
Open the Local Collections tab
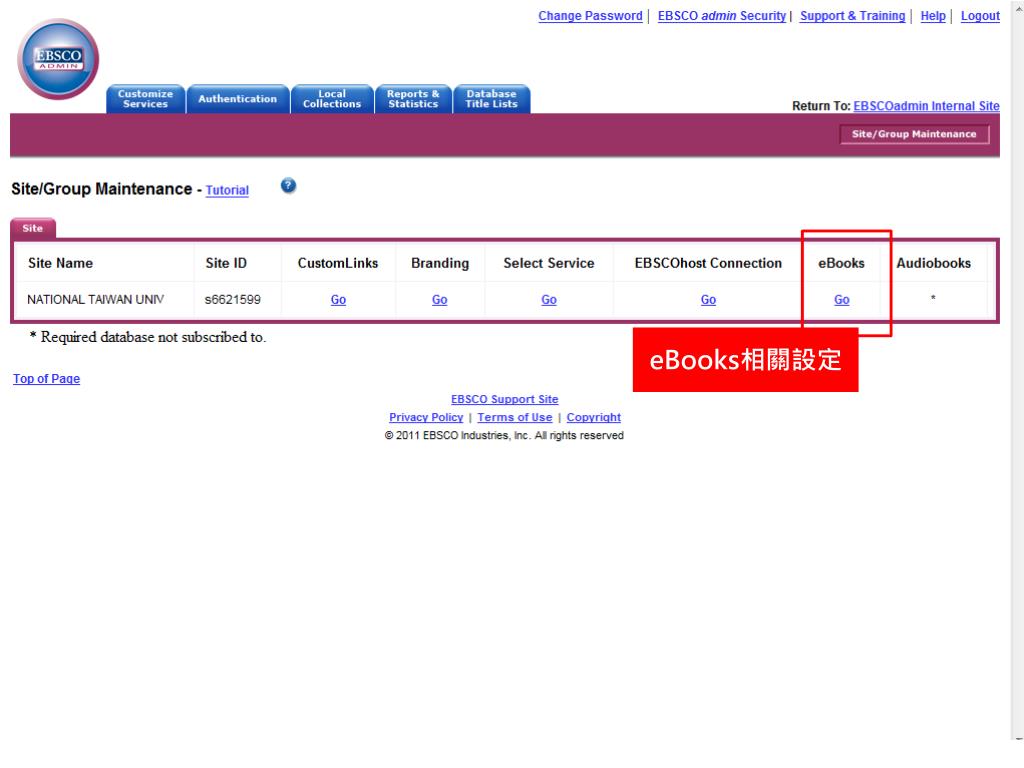(332, 99)
